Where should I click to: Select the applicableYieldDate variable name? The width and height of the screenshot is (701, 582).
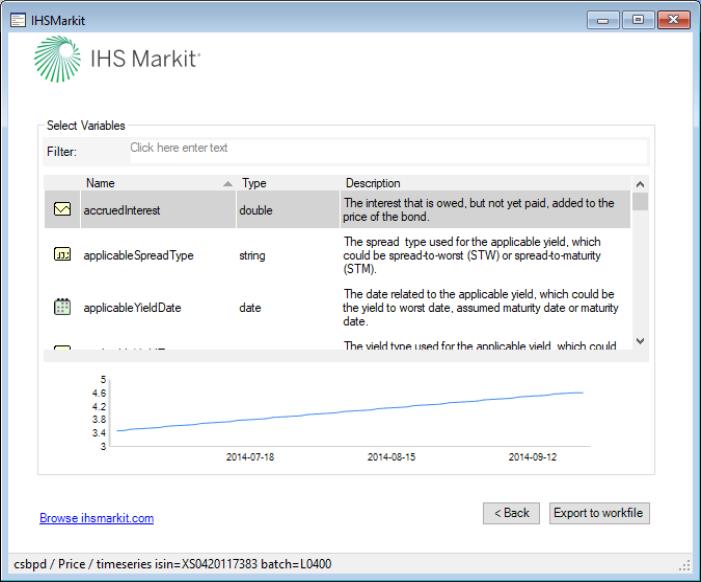click(135, 309)
